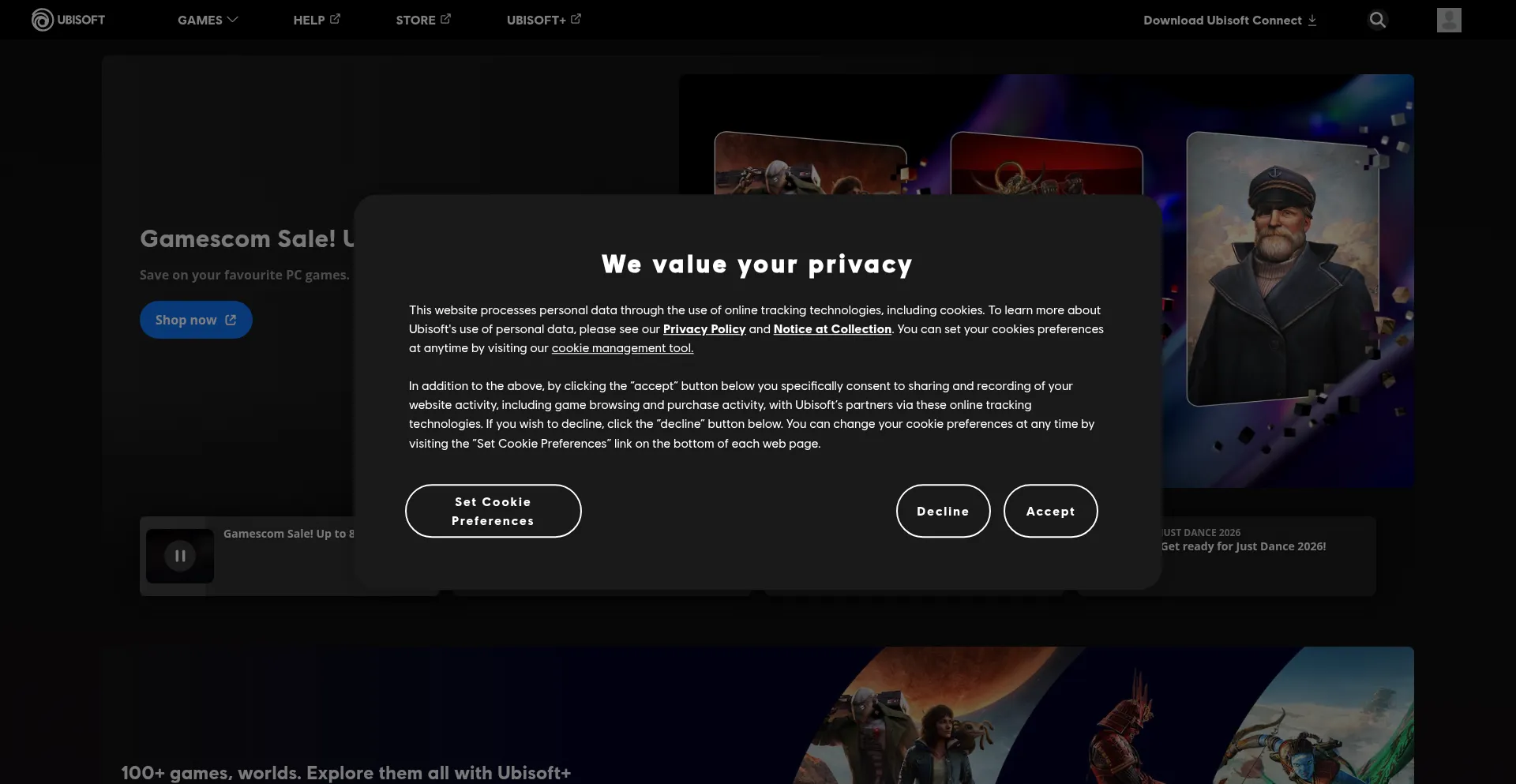Click the download arrow beside Ubisoft Connect

pyautogui.click(x=1312, y=21)
